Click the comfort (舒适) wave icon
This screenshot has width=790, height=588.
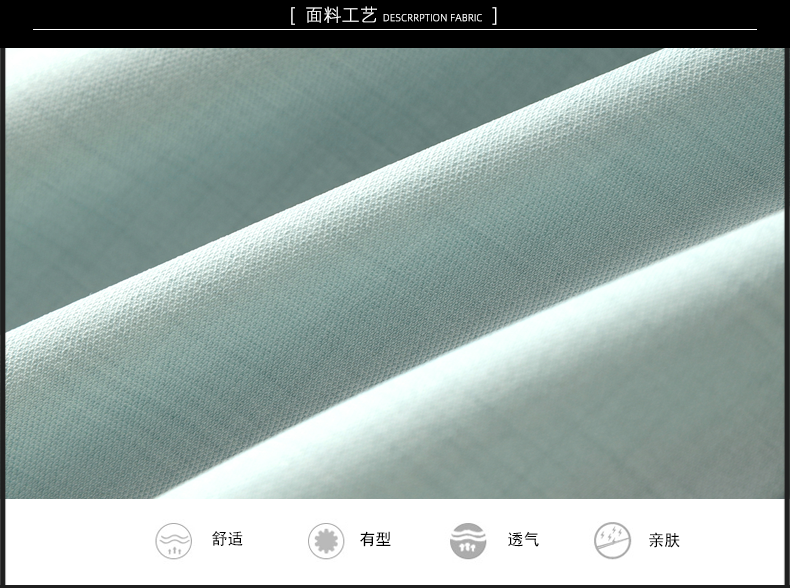pyautogui.click(x=173, y=540)
